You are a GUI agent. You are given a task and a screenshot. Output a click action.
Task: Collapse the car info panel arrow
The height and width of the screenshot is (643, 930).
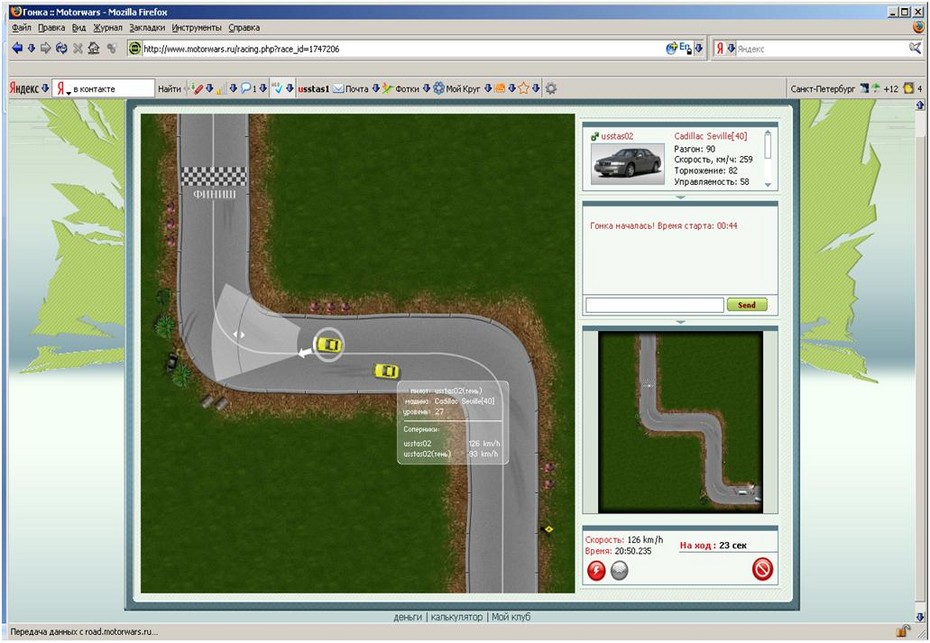click(x=680, y=197)
